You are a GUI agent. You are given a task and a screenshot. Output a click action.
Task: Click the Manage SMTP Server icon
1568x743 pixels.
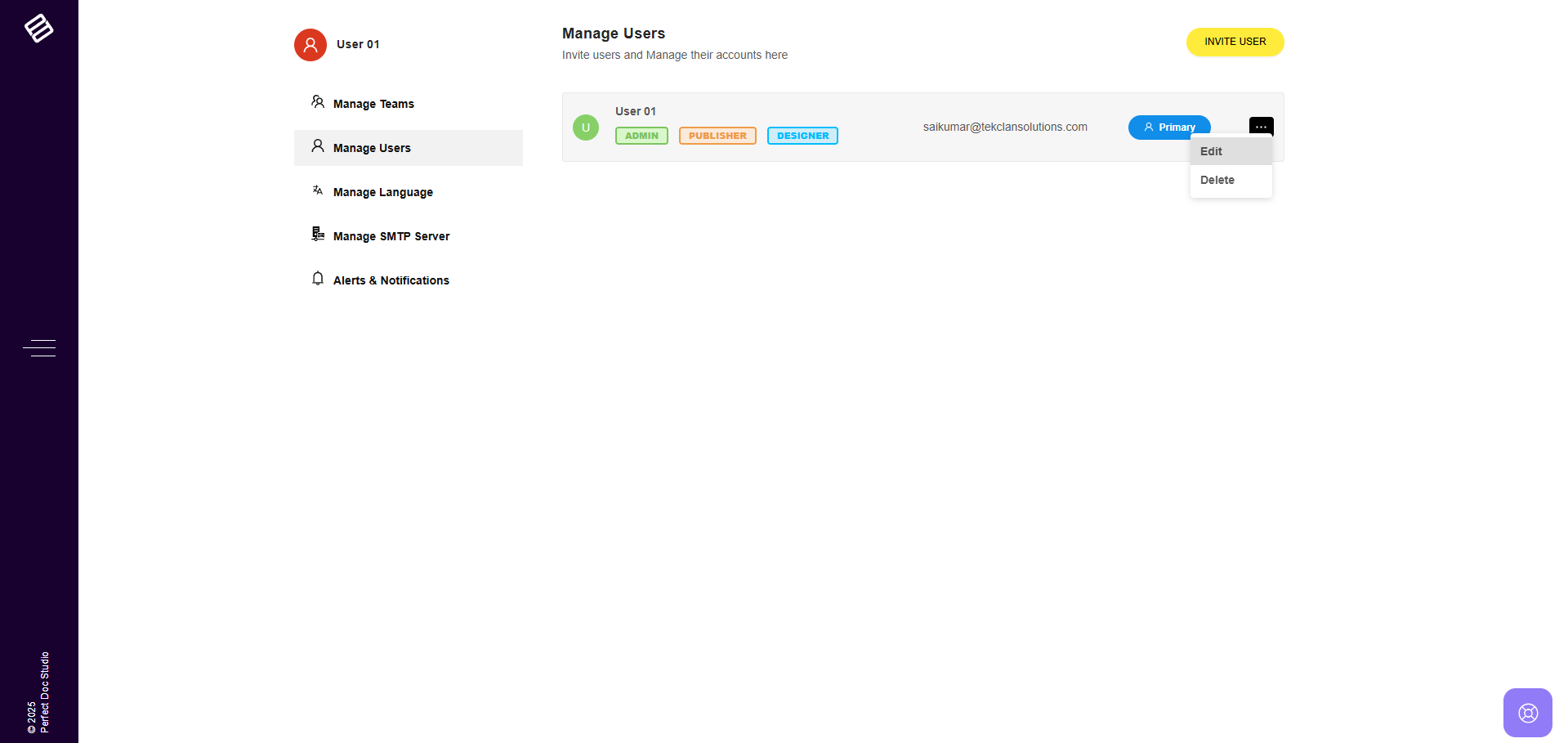[318, 235]
